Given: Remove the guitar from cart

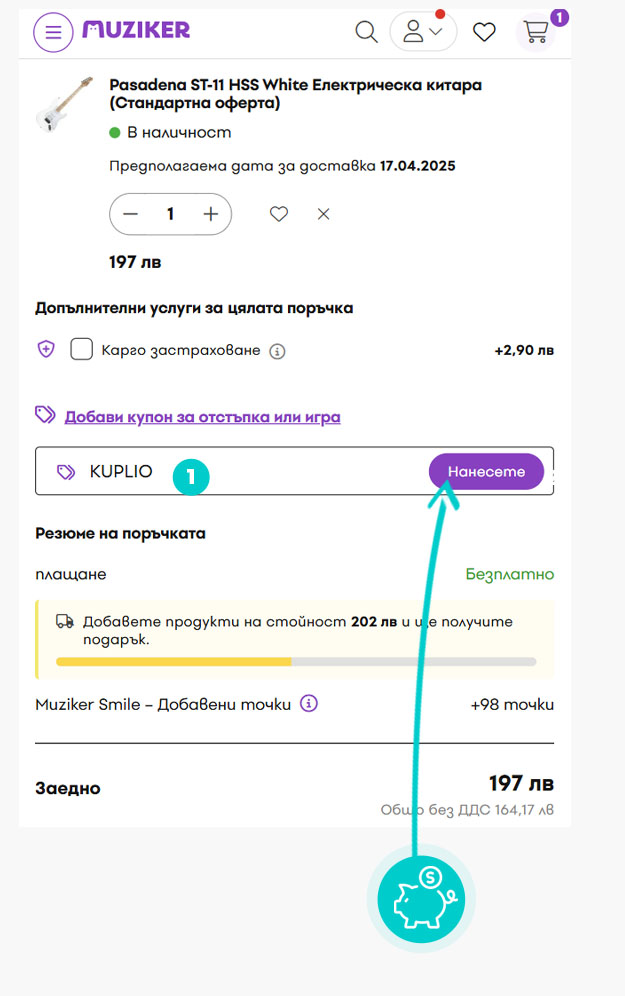Looking at the screenshot, I should pos(323,214).
